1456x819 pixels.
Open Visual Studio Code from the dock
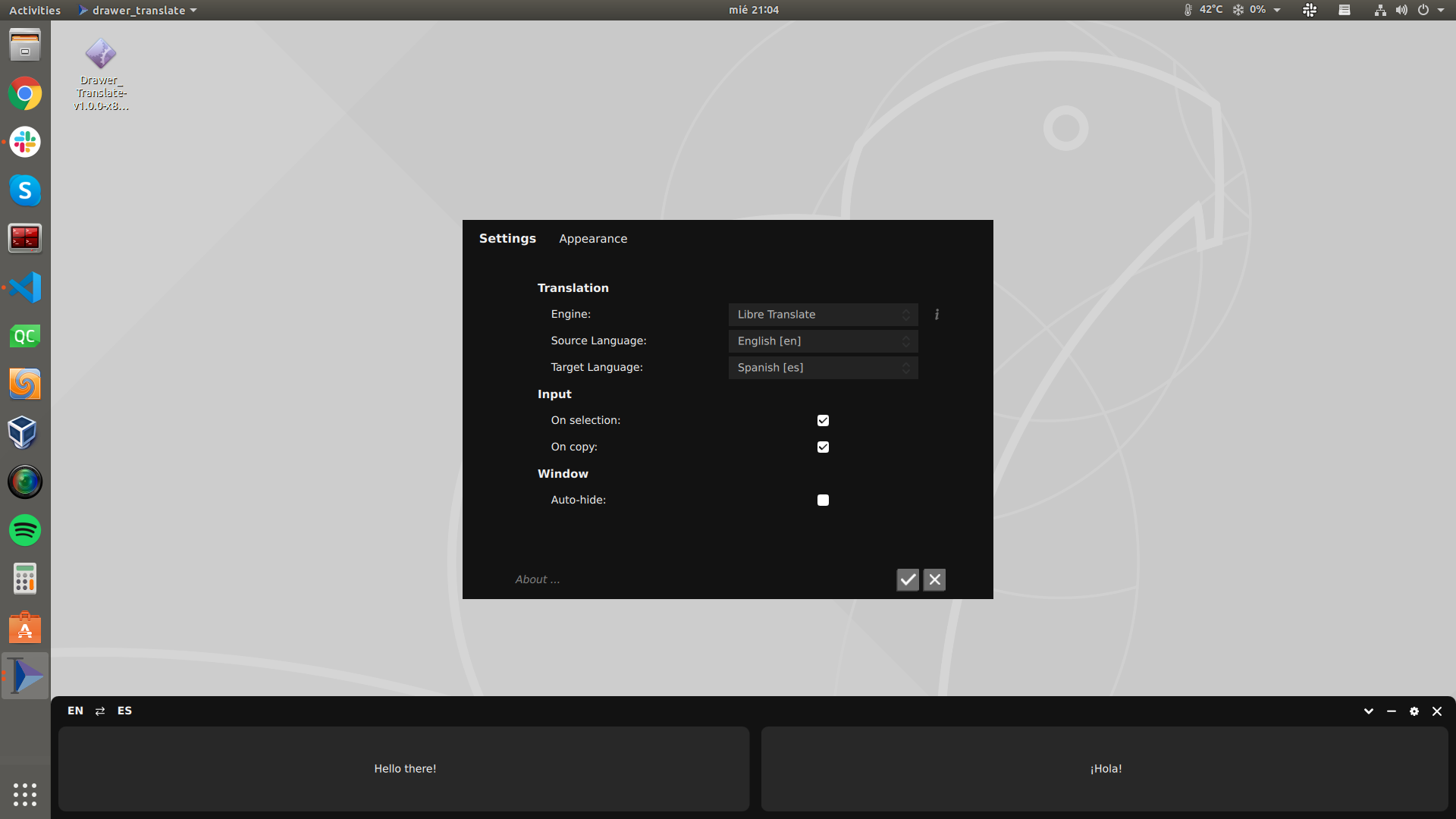point(25,287)
